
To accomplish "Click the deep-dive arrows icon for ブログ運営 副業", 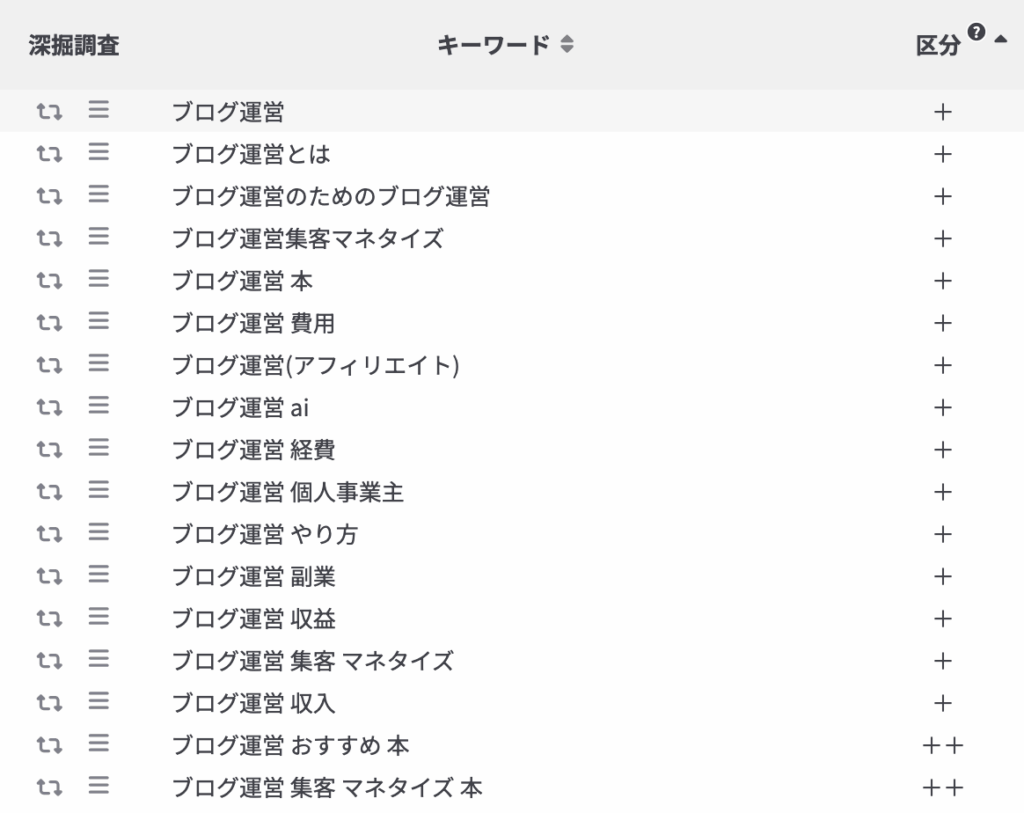I will click(x=49, y=576).
